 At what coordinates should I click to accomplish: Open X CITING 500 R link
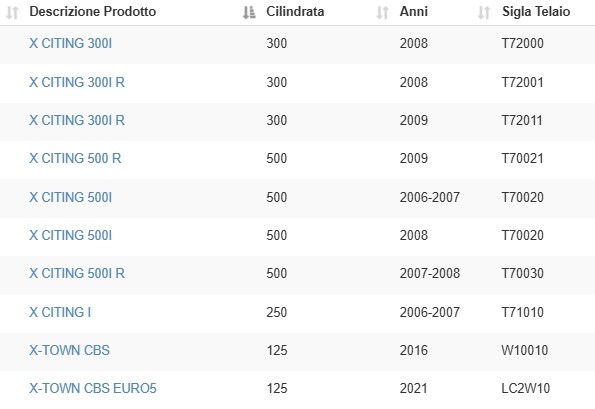click(75, 158)
